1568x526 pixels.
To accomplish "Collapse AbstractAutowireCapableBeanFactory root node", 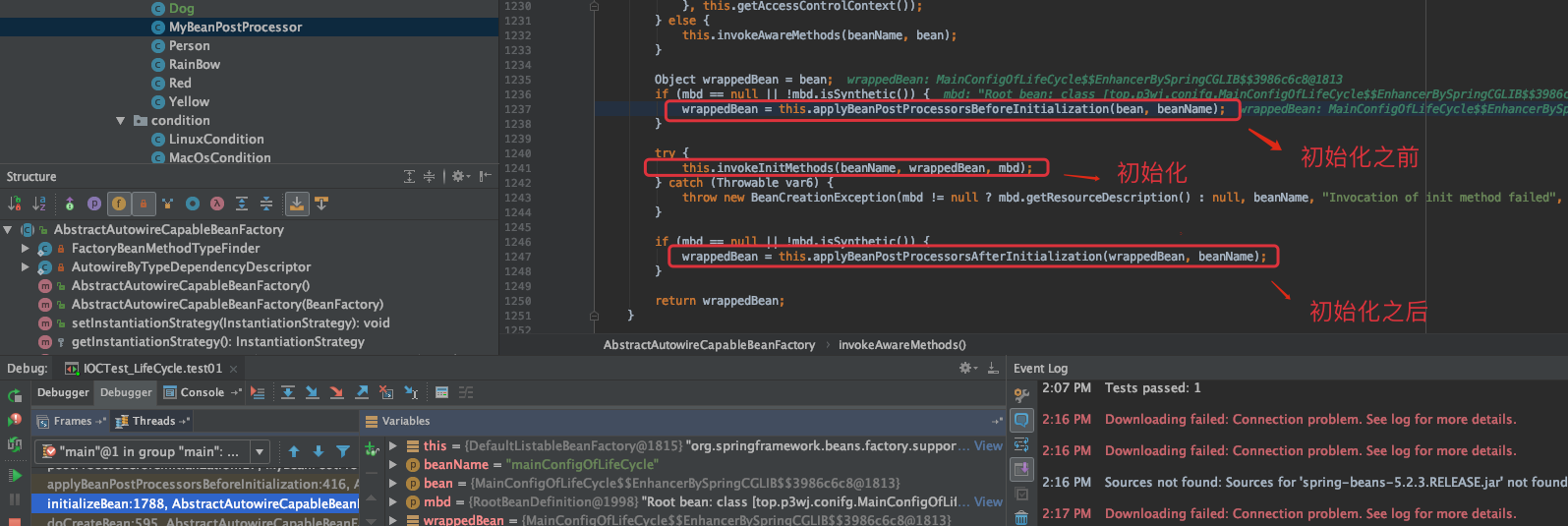I will pos(8,230).
